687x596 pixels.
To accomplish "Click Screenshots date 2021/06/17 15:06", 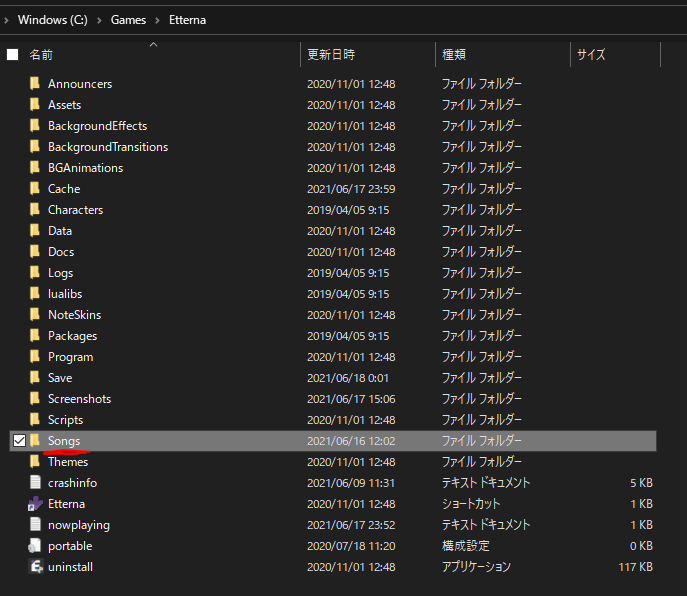I will pyautogui.click(x=351, y=399).
